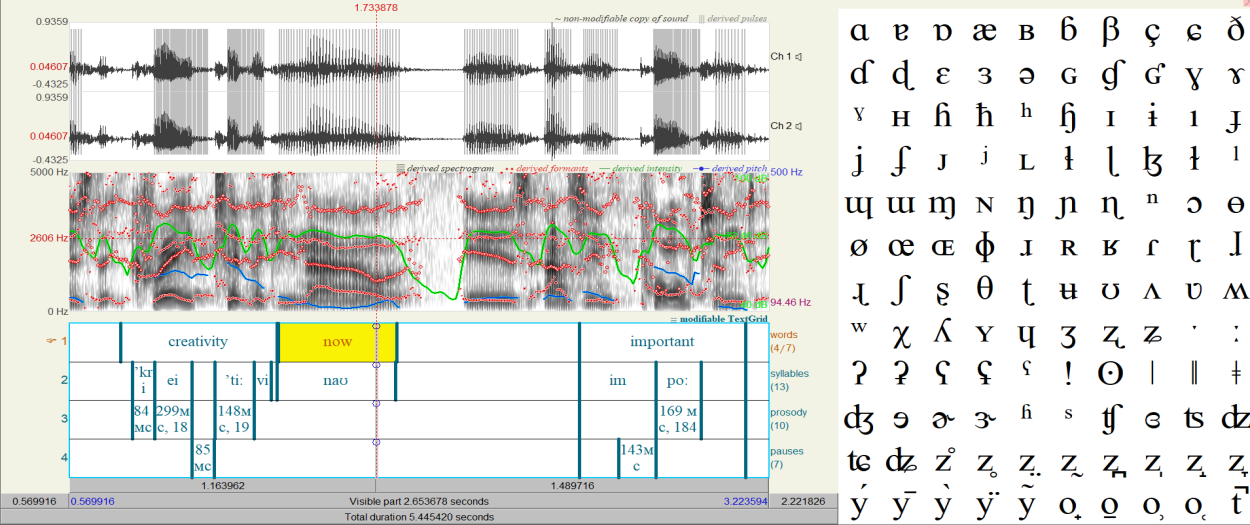
Task: Select the '143мс' pause interval
Action: coord(637,458)
